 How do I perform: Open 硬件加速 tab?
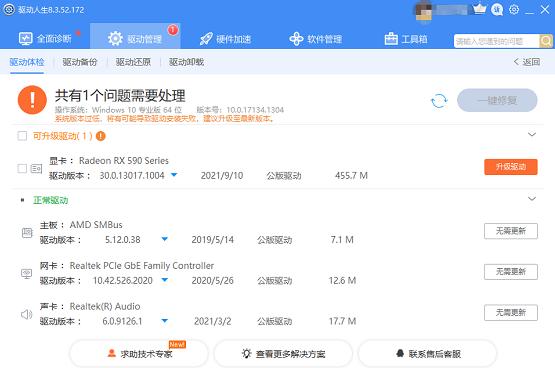coord(225,39)
